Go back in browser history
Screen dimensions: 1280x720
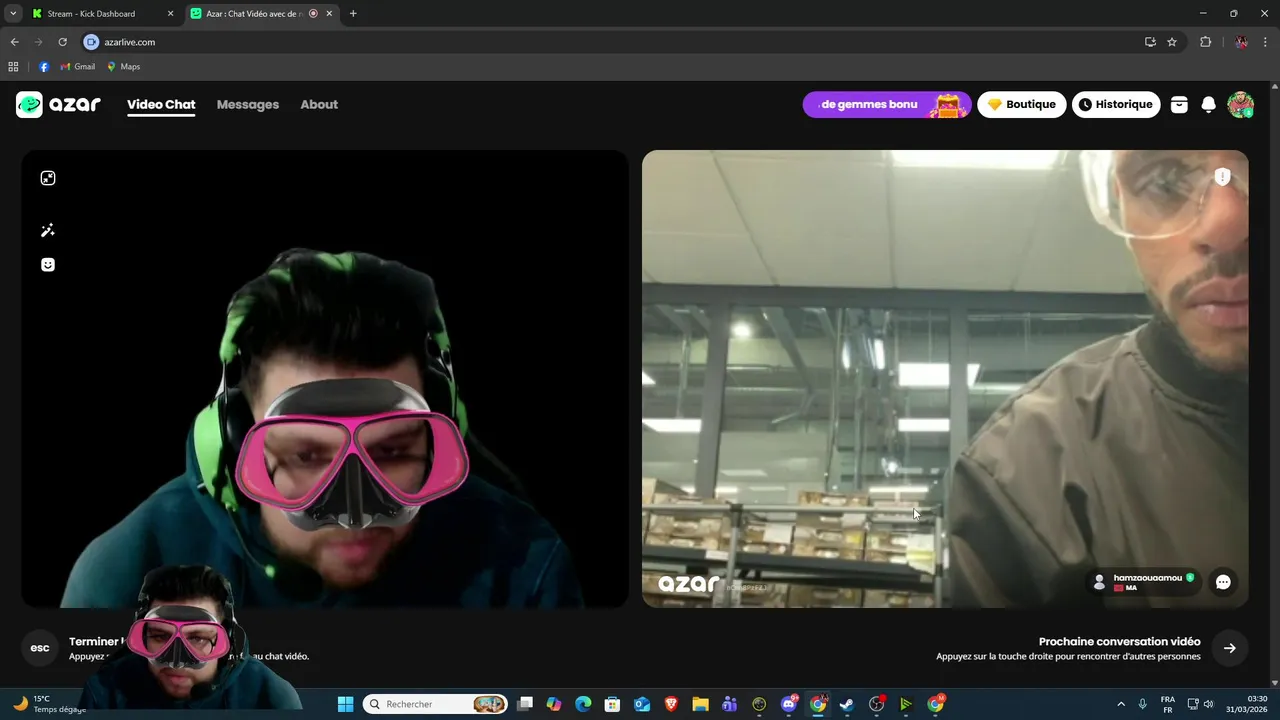[14, 42]
